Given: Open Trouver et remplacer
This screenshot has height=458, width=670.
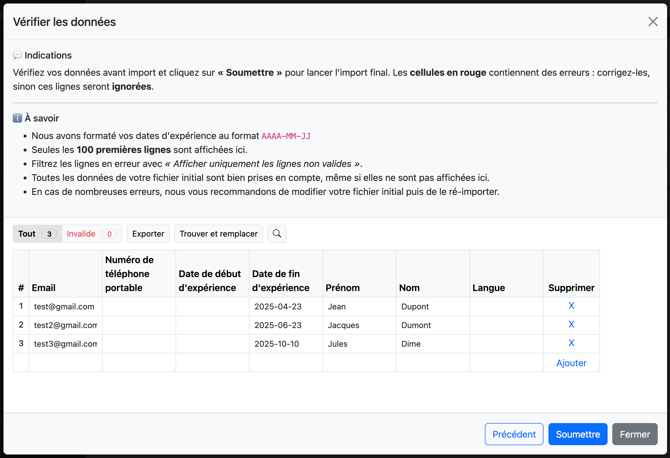Looking at the screenshot, I should click(218, 234).
